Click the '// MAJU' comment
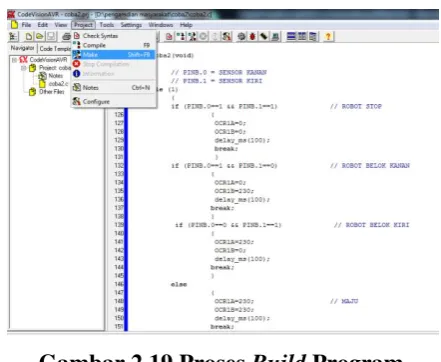The image size is (441, 362). pos(344,301)
